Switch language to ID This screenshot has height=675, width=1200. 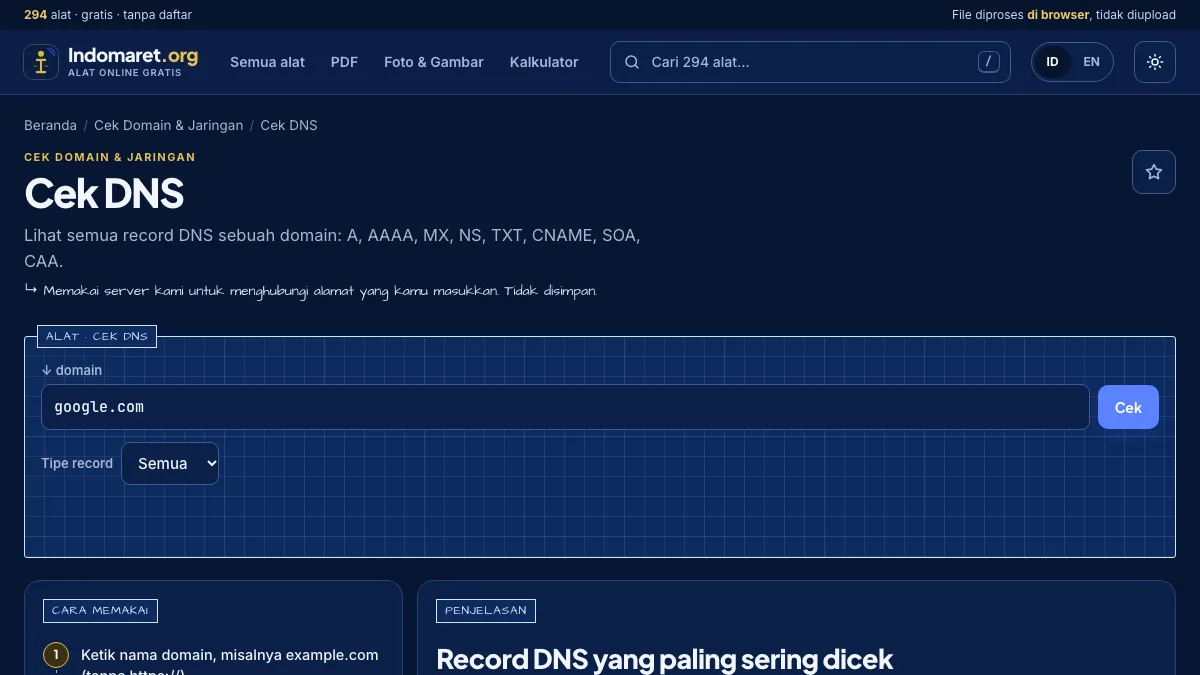pyautogui.click(x=1052, y=62)
